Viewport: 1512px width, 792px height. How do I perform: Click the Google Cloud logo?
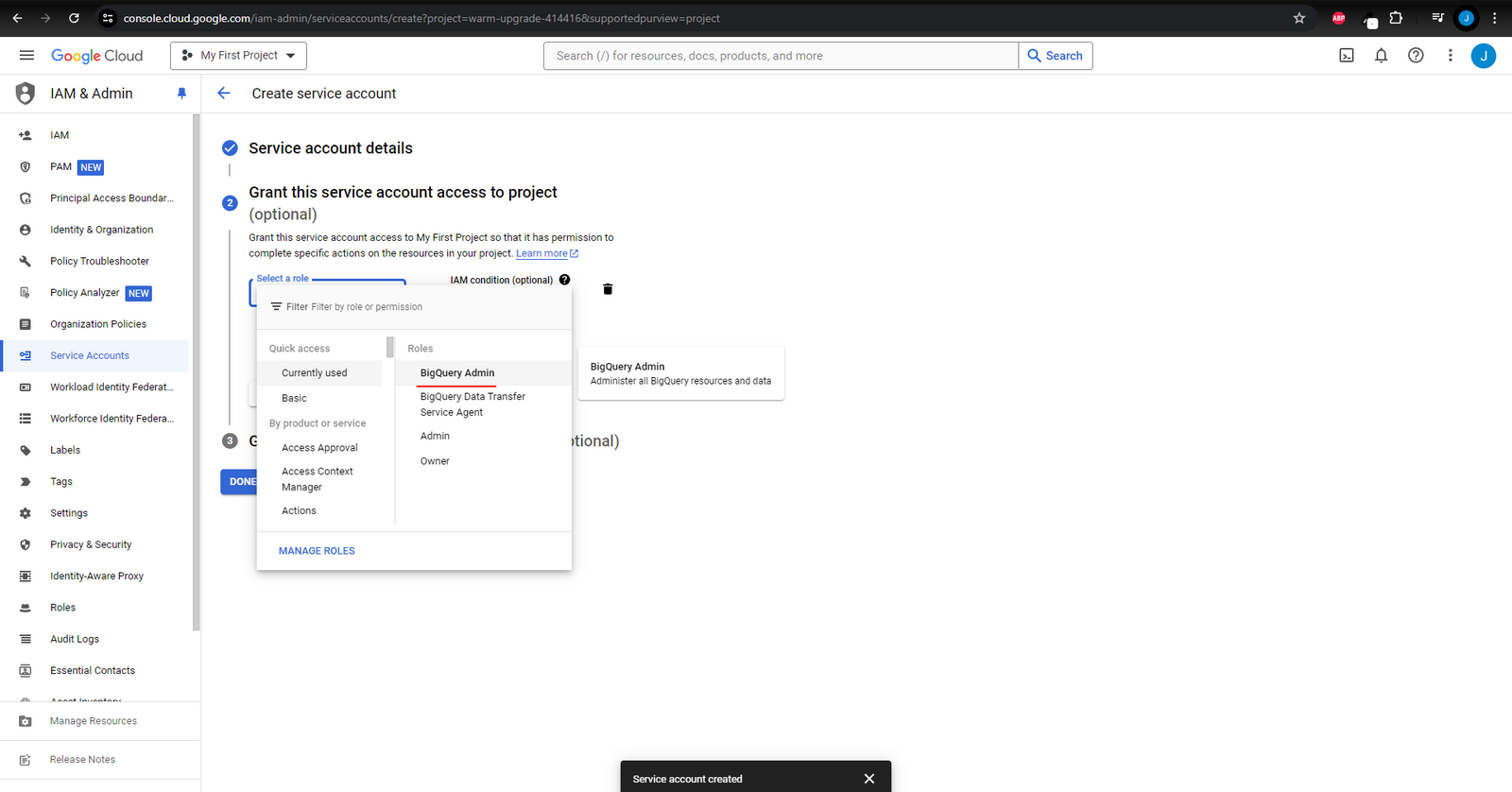coord(96,56)
